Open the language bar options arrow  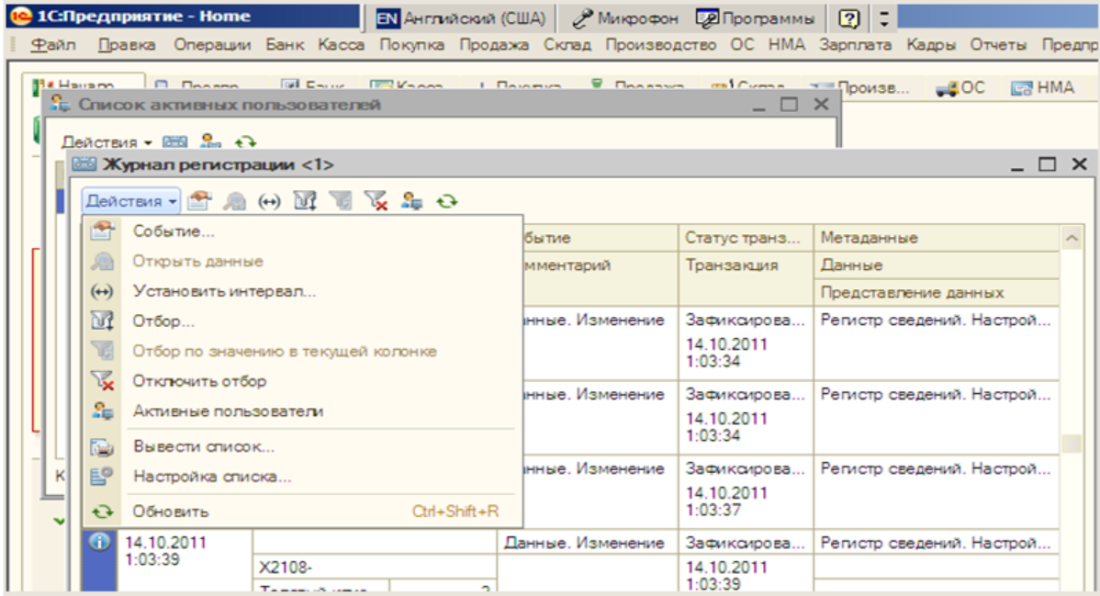pyautogui.click(x=884, y=19)
